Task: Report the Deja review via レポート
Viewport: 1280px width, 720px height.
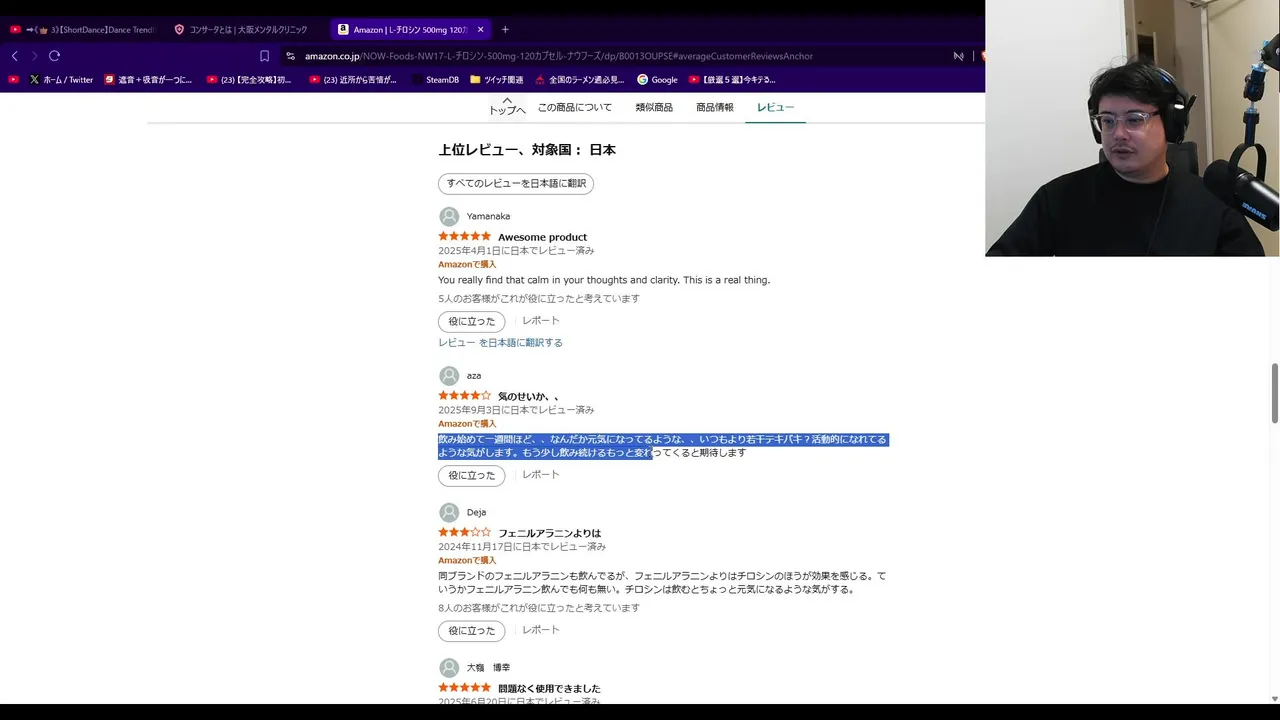Action: point(541,630)
